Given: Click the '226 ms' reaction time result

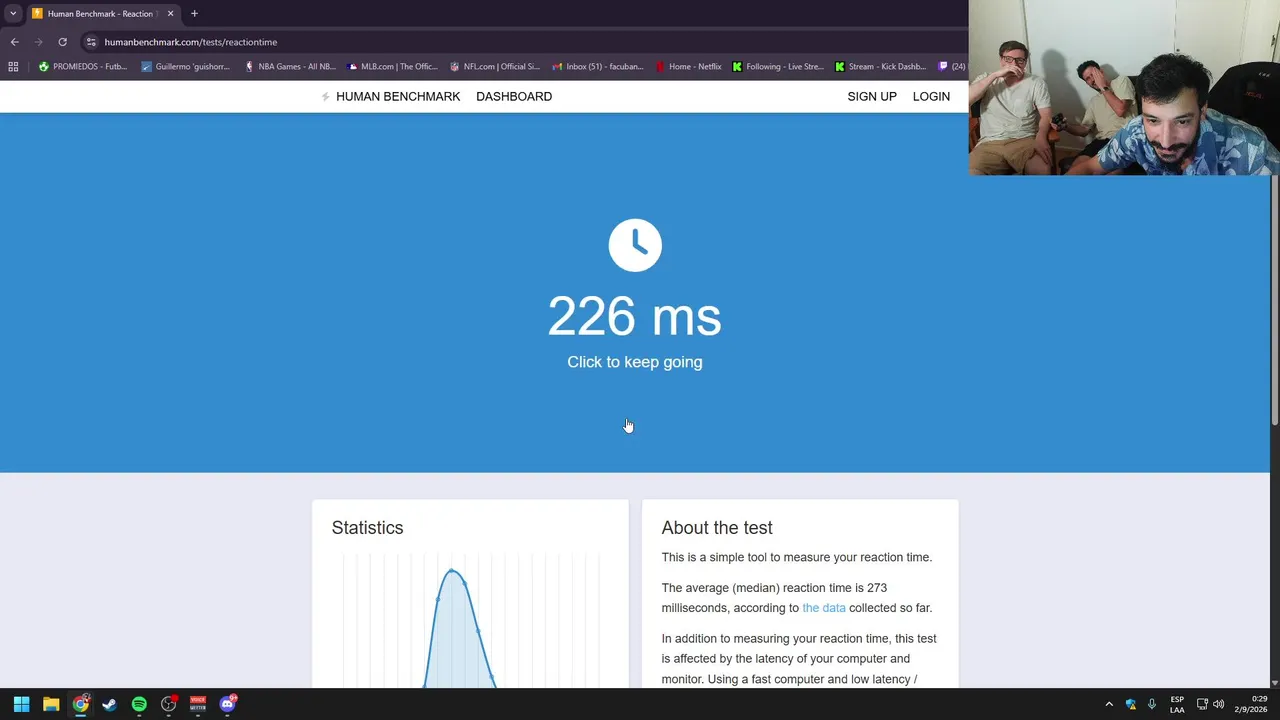Looking at the screenshot, I should coord(634,316).
